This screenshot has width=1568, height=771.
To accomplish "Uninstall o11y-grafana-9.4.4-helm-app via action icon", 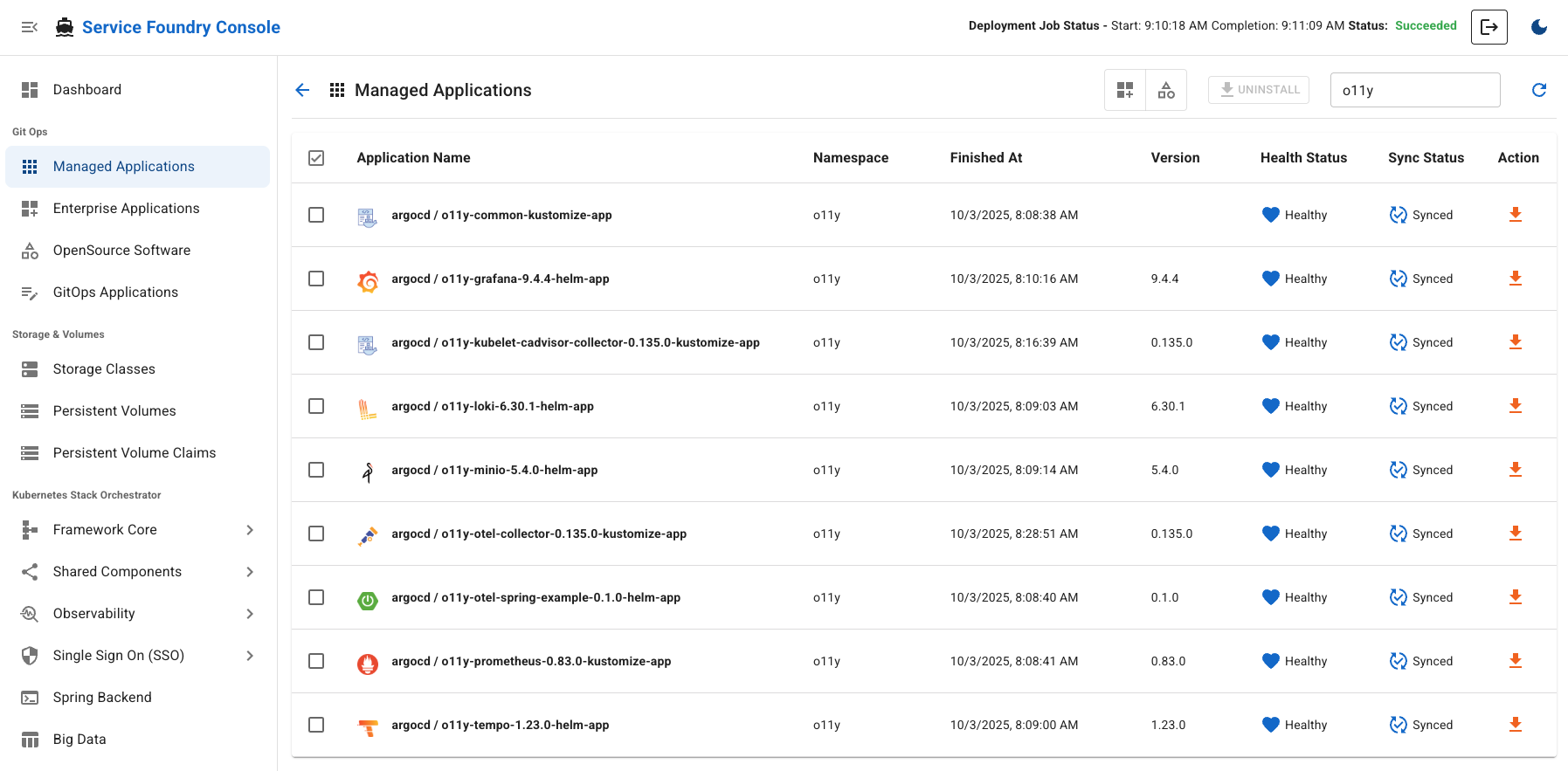I will click(1516, 279).
